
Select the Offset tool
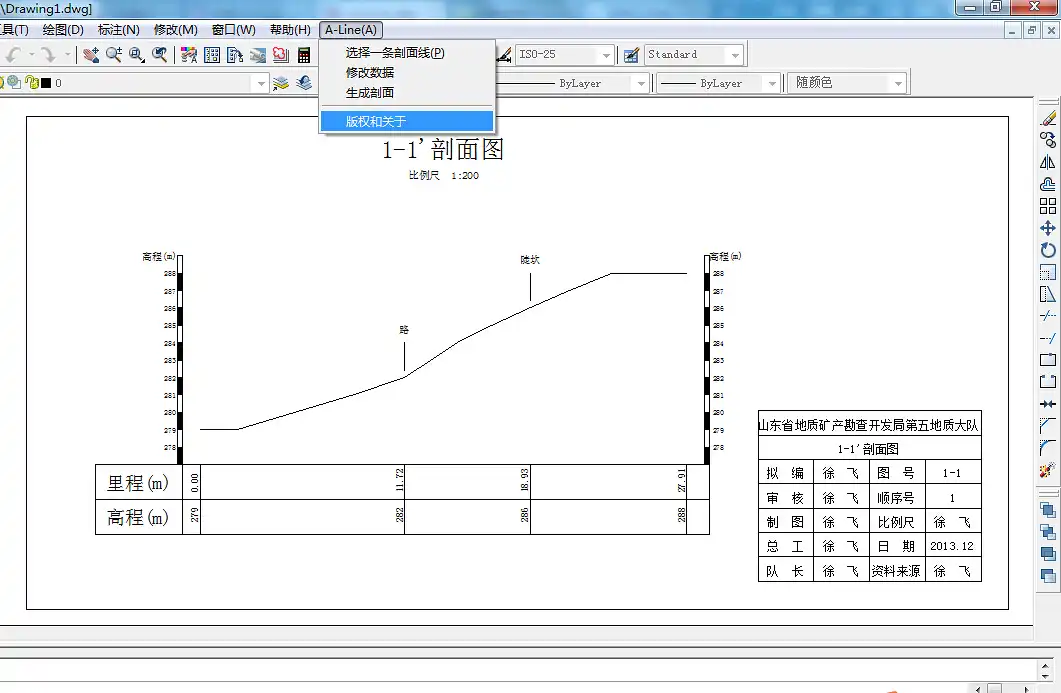1048,184
